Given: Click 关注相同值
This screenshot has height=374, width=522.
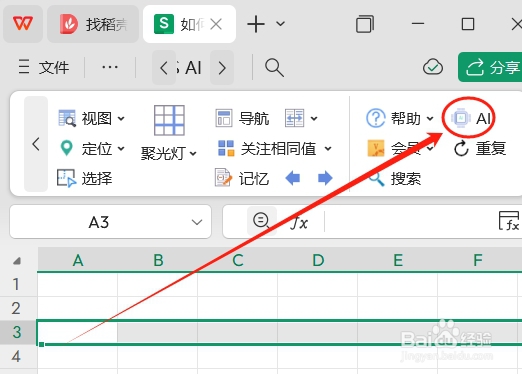Looking at the screenshot, I should point(266,148).
